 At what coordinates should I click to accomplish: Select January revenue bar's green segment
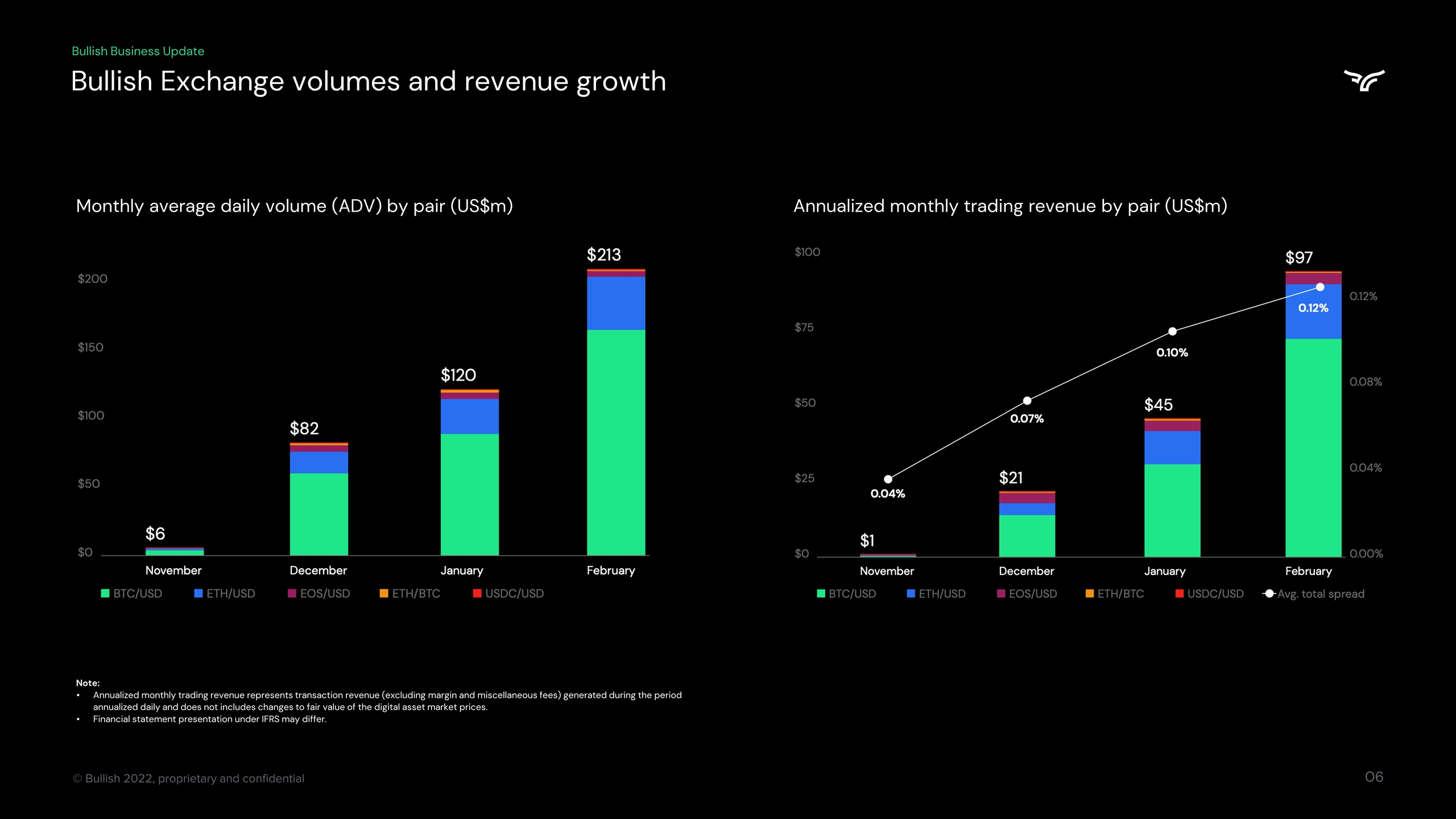(x=1172, y=510)
